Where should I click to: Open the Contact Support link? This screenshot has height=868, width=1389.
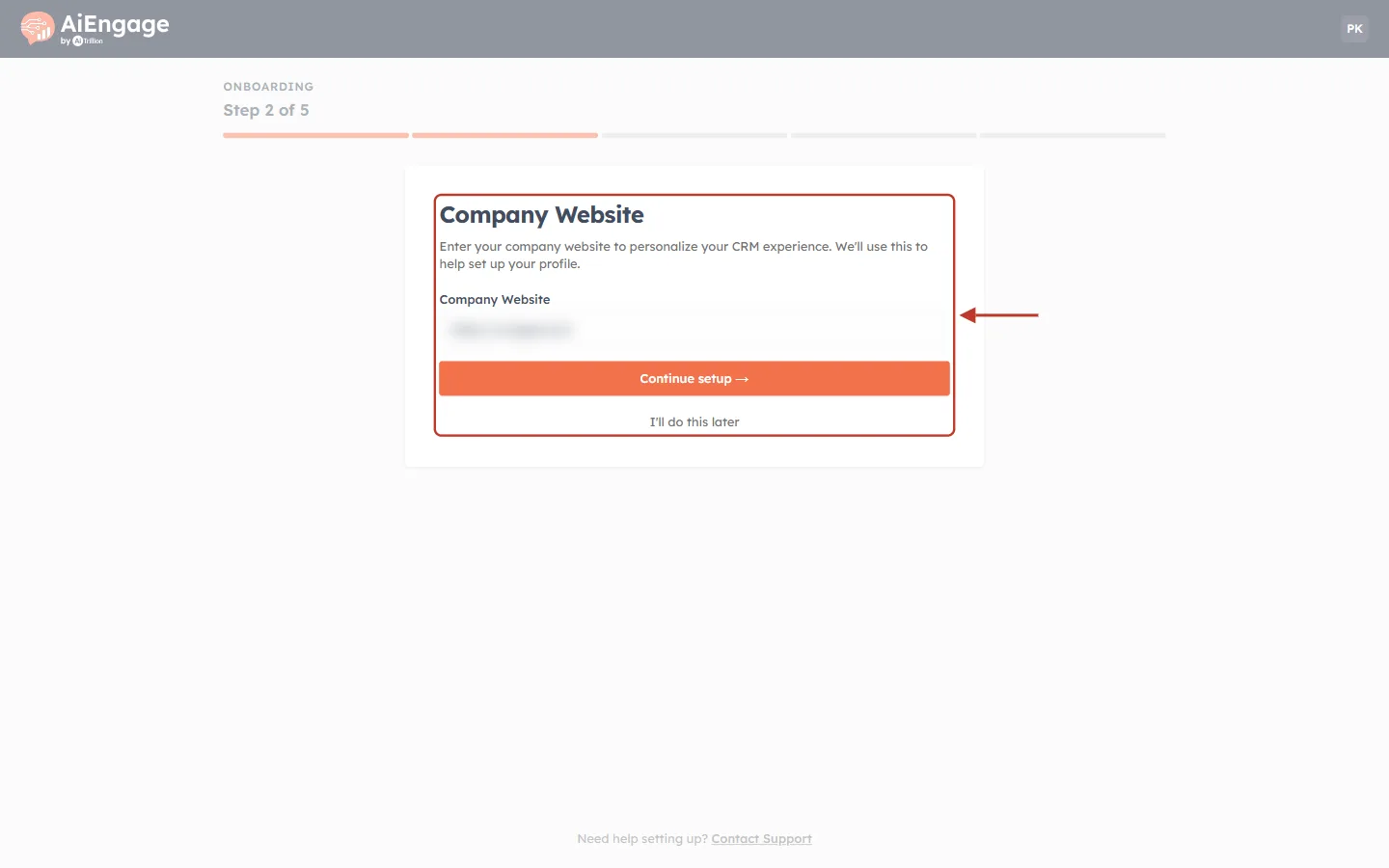pos(761,839)
